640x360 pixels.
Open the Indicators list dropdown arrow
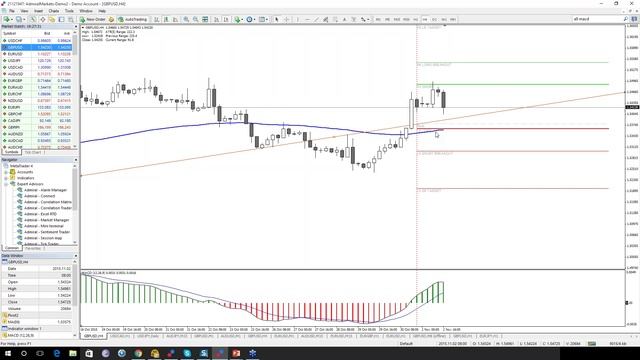tap(242, 19)
